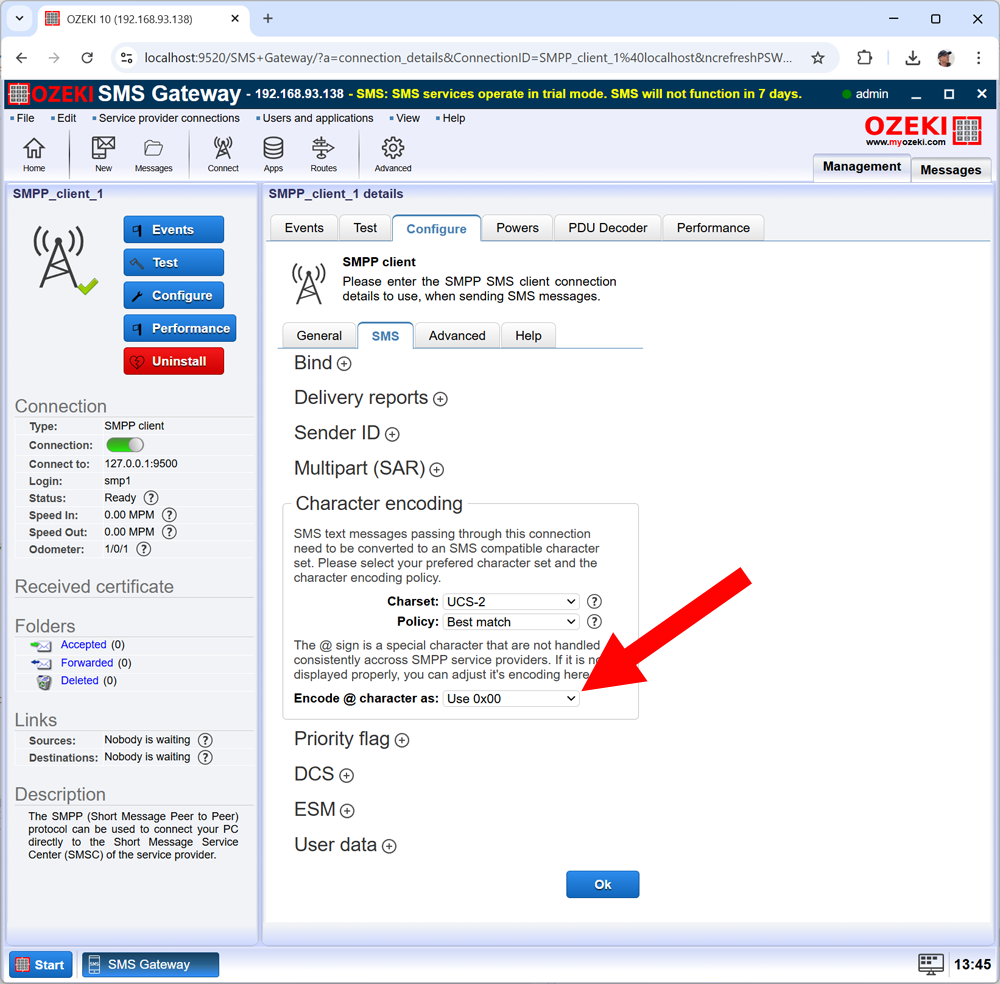1000x984 pixels.
Task: Click the Accepted folder envelope icon
Action: tap(41, 645)
